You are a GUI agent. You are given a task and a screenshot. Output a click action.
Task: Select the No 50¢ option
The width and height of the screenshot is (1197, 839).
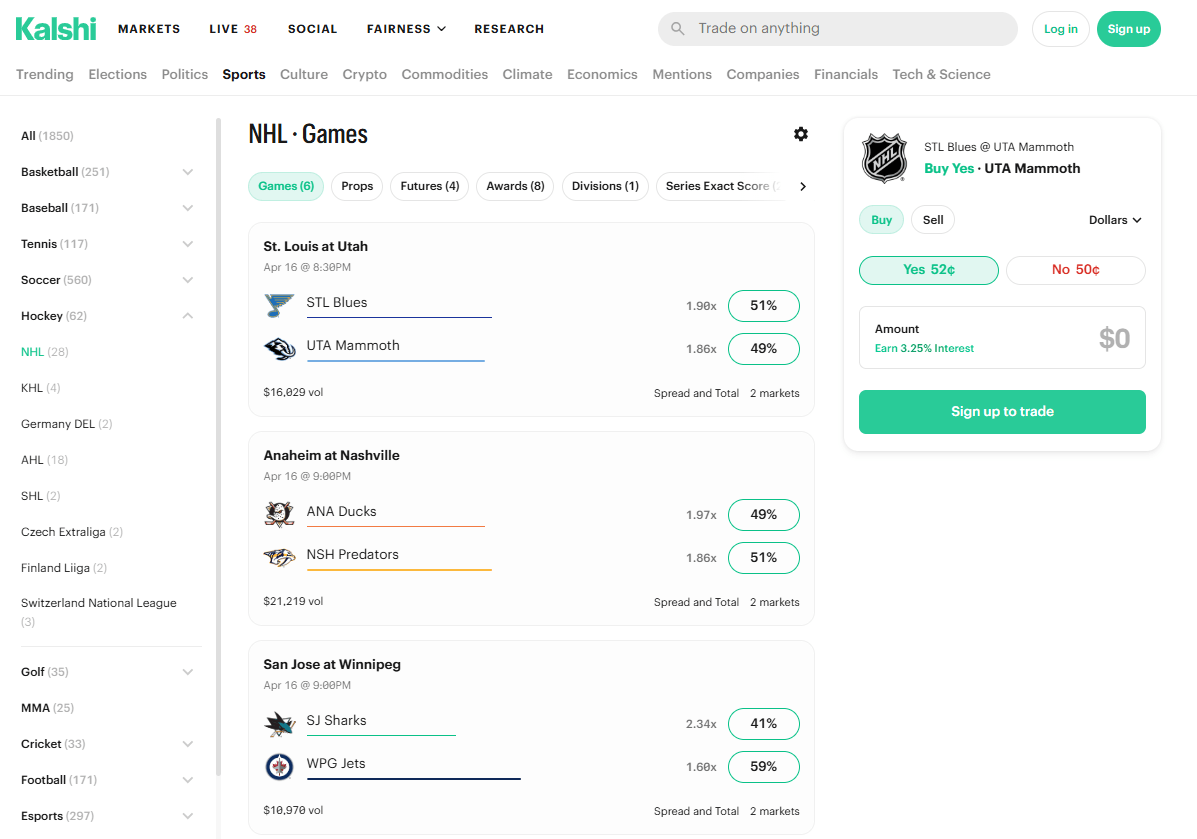[x=1075, y=270]
